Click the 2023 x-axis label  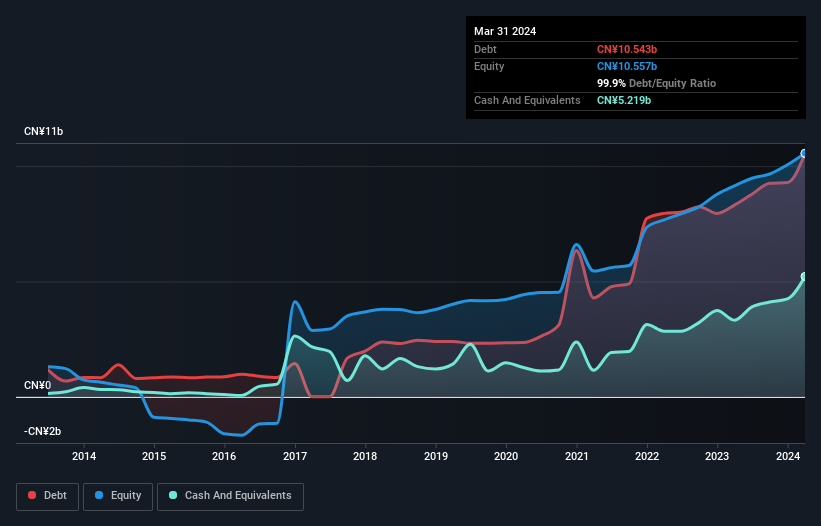tap(717, 456)
